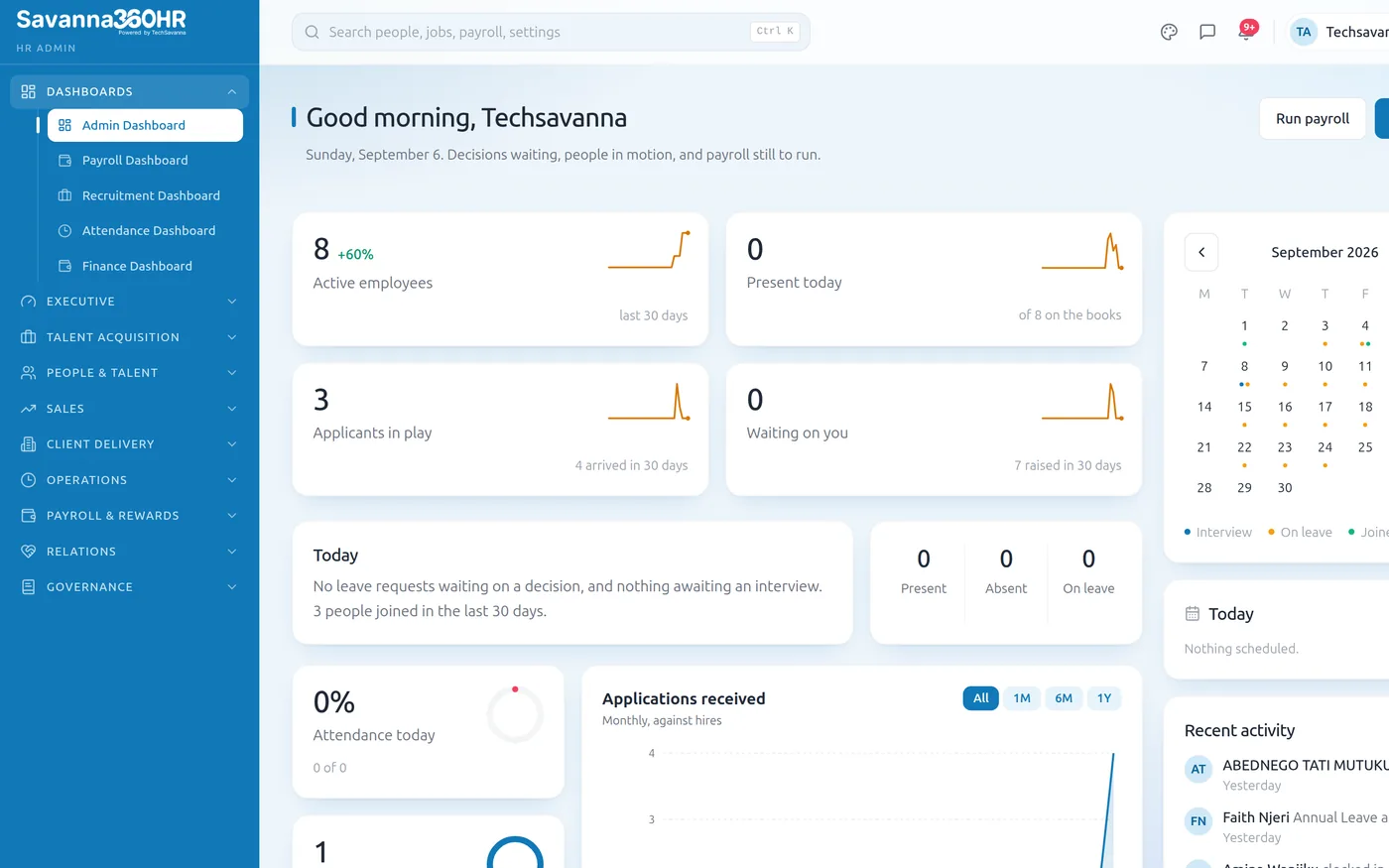
Task: Click the Active employees card
Action: (x=500, y=280)
